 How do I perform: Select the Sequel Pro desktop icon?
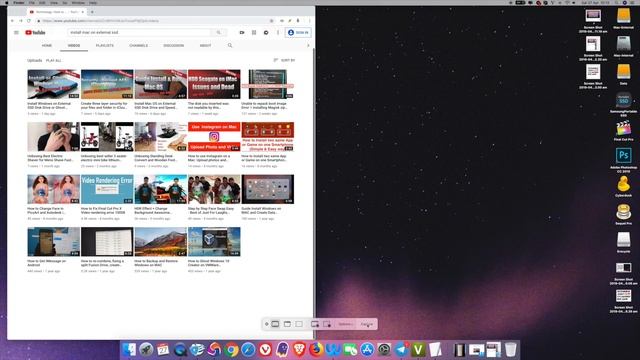[623, 213]
